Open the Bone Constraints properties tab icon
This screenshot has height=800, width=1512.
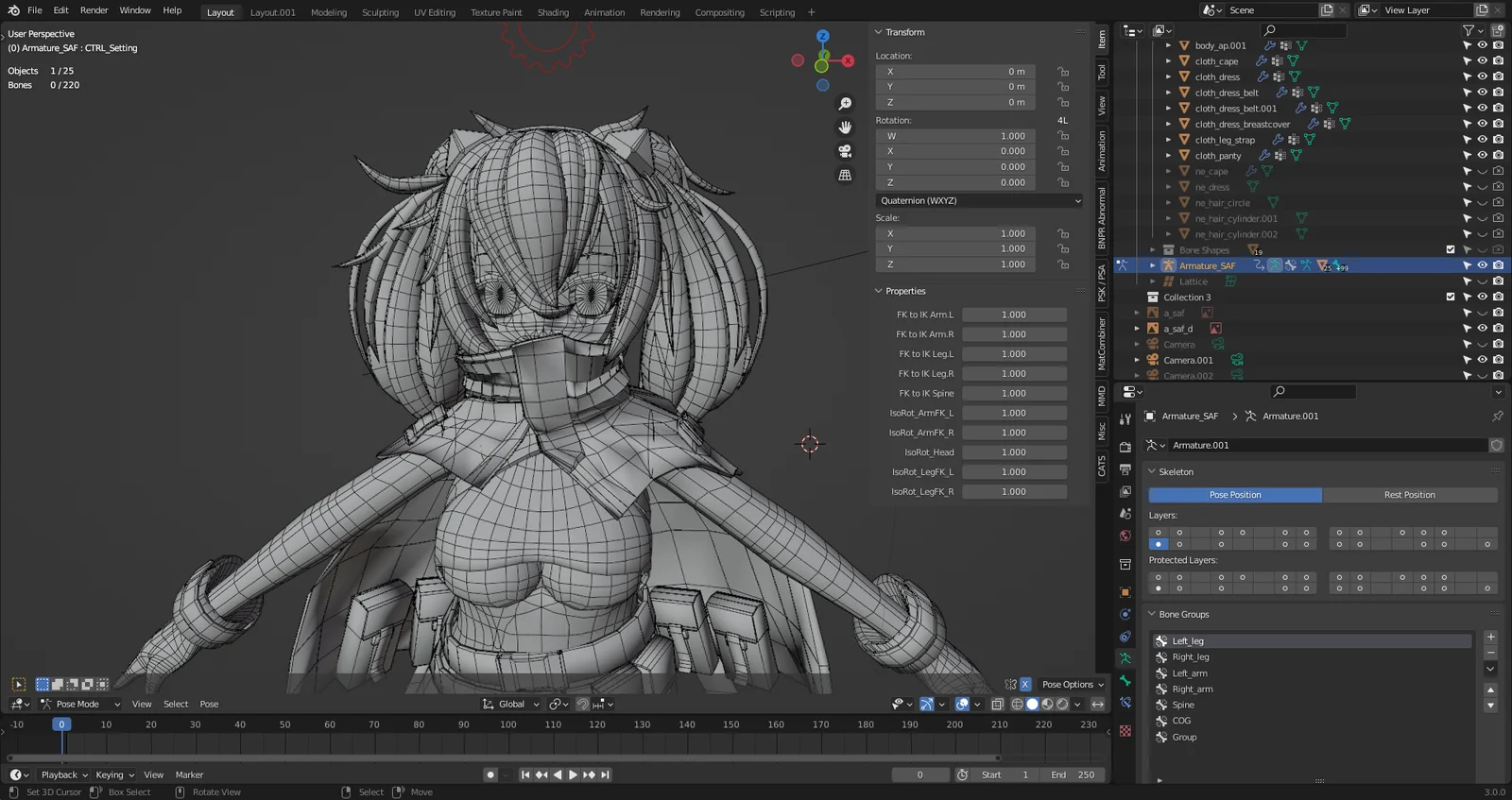coord(1125,704)
